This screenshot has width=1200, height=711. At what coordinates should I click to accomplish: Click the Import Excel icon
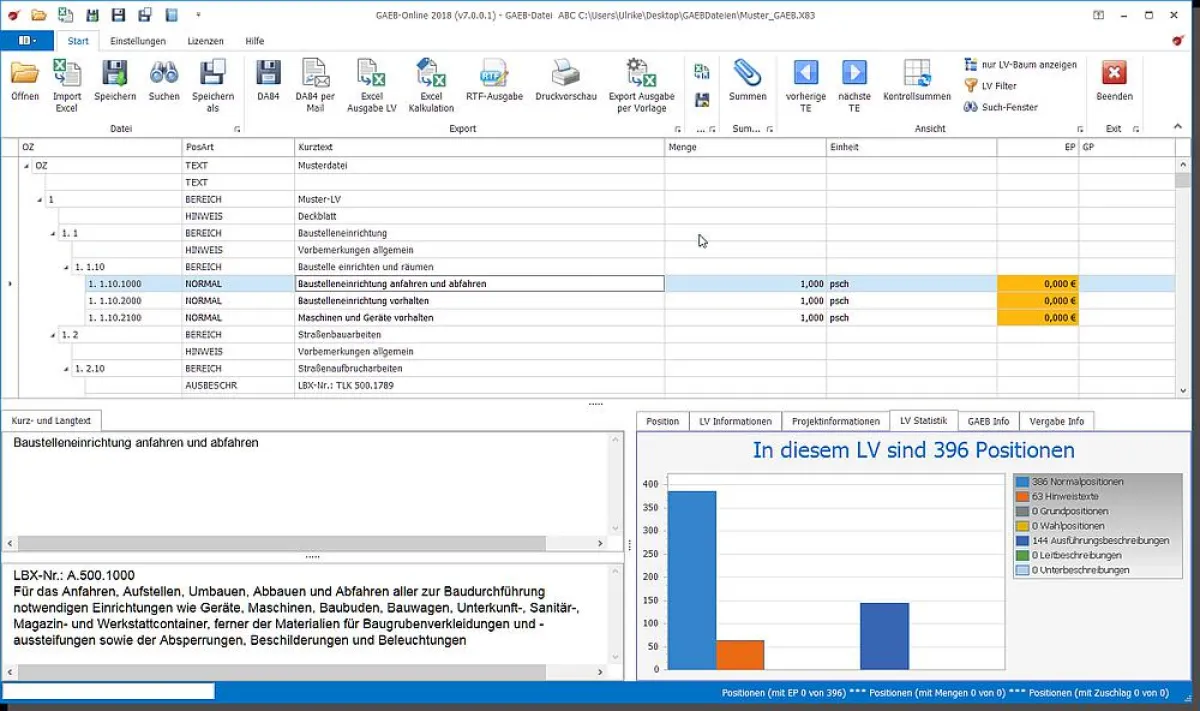click(67, 75)
